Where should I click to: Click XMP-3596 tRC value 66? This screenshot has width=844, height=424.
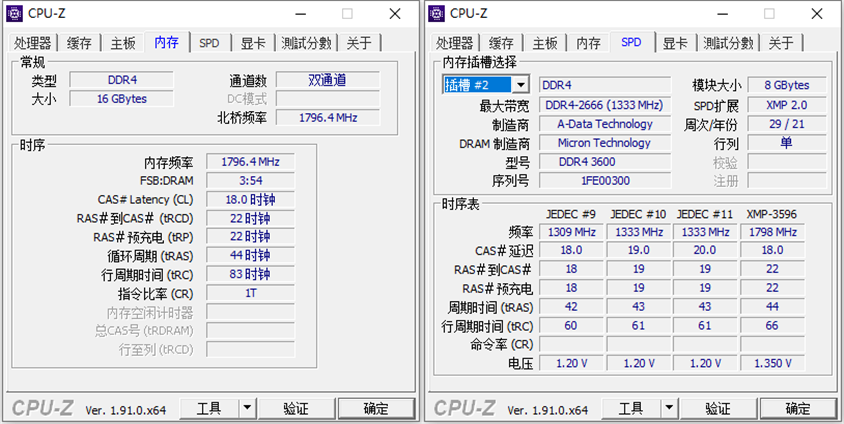click(x=773, y=326)
